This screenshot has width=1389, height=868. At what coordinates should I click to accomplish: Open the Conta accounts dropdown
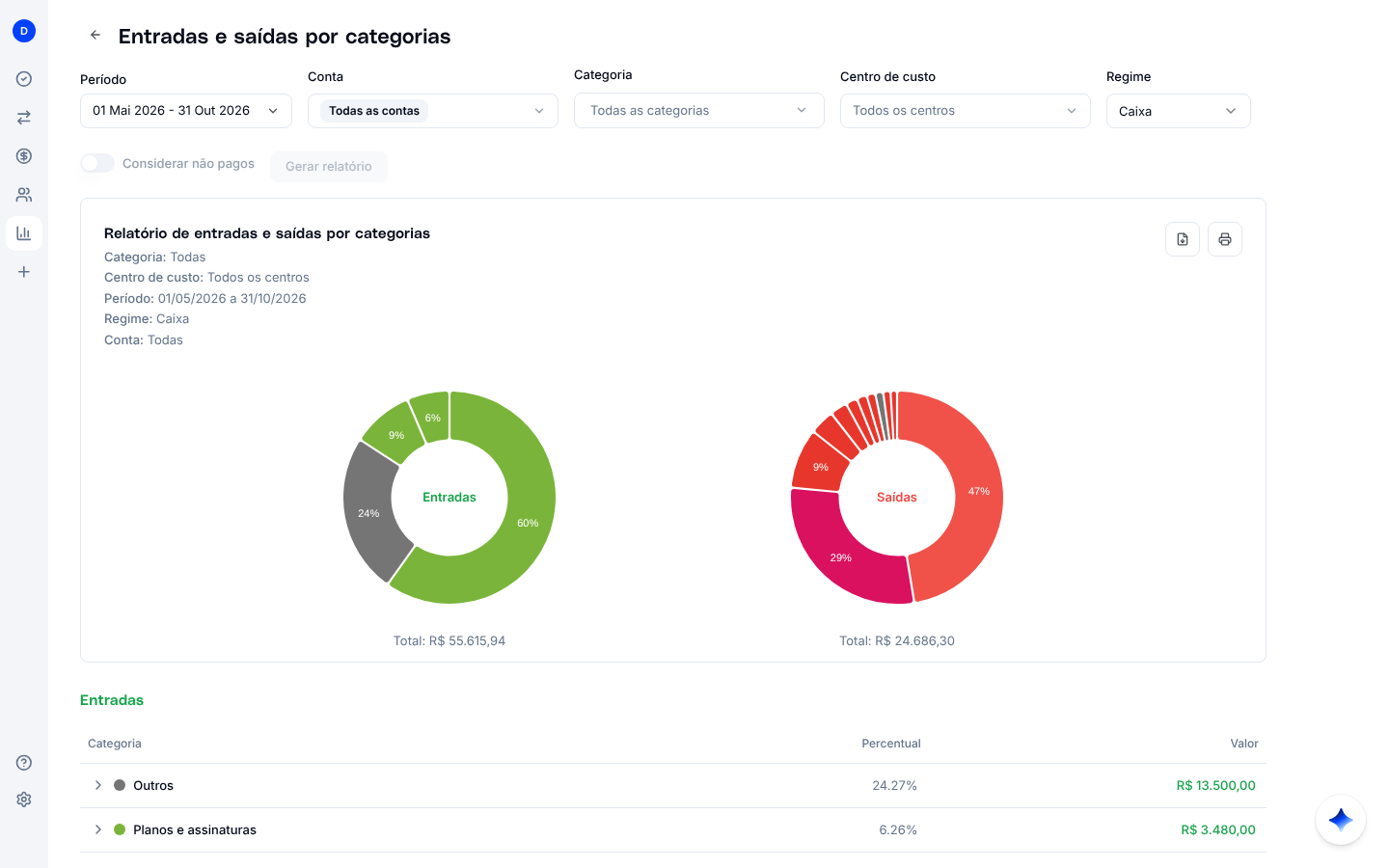tap(433, 111)
